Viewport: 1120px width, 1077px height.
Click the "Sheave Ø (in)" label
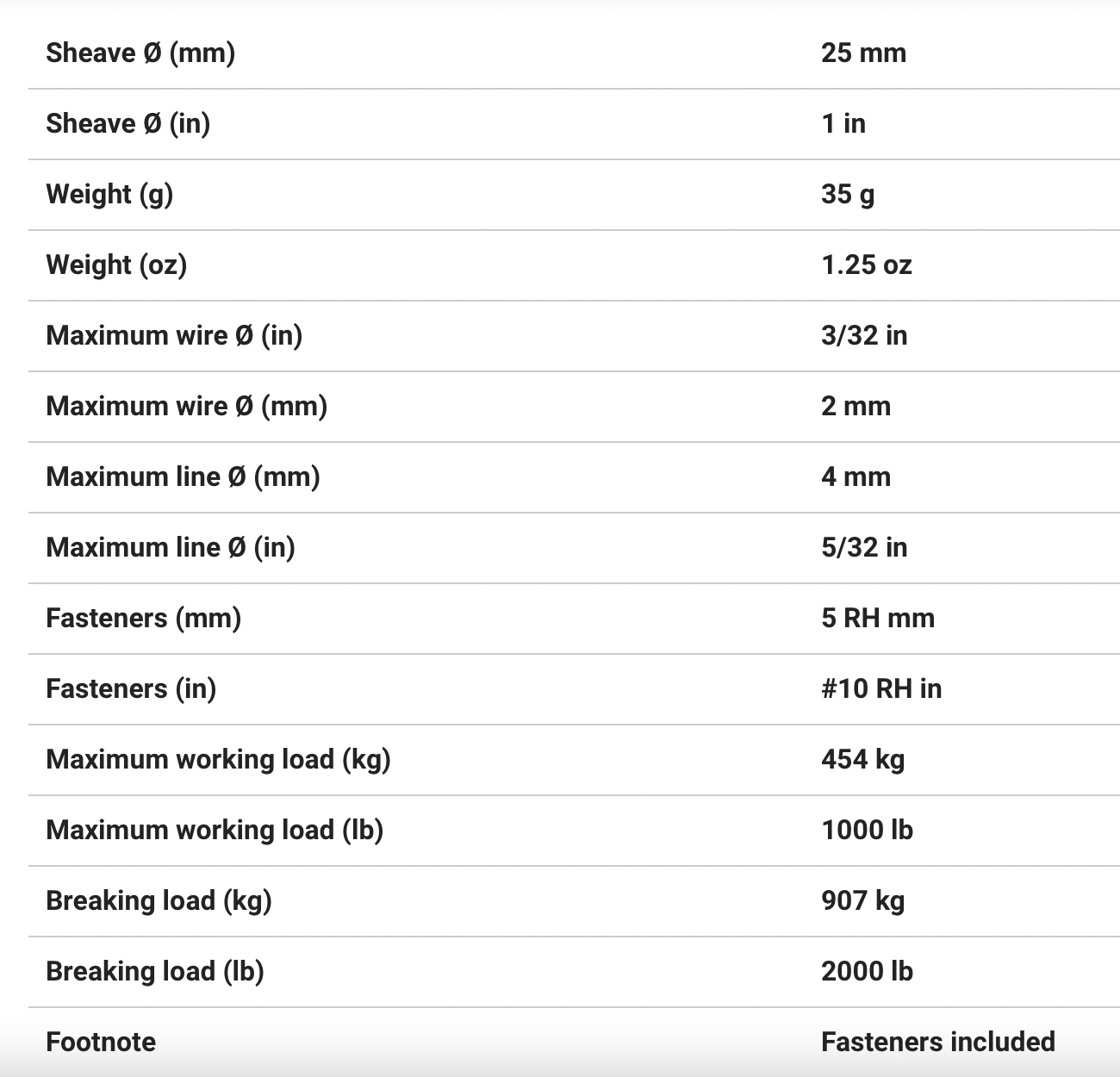[128, 123]
